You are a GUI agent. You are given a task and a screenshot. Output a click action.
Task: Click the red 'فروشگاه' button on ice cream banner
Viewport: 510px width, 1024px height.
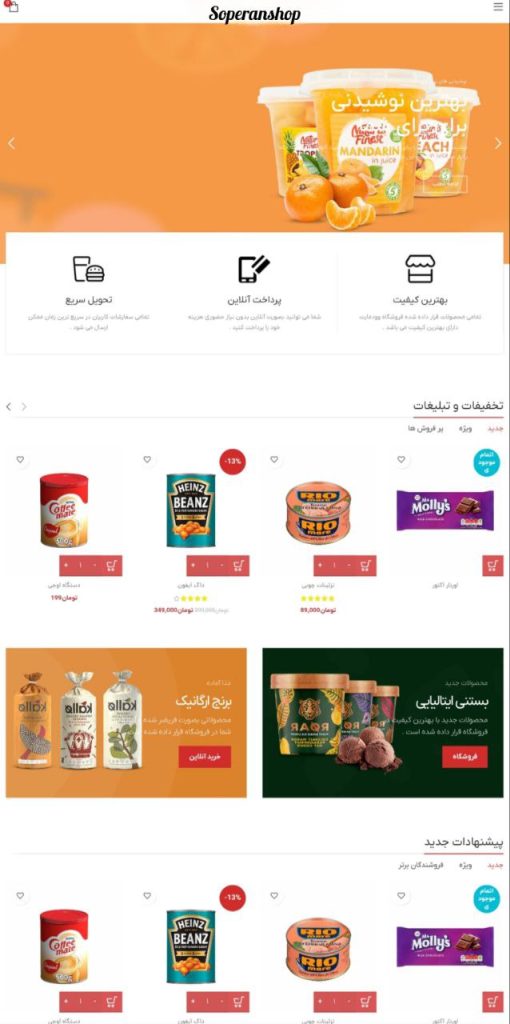pos(465,757)
